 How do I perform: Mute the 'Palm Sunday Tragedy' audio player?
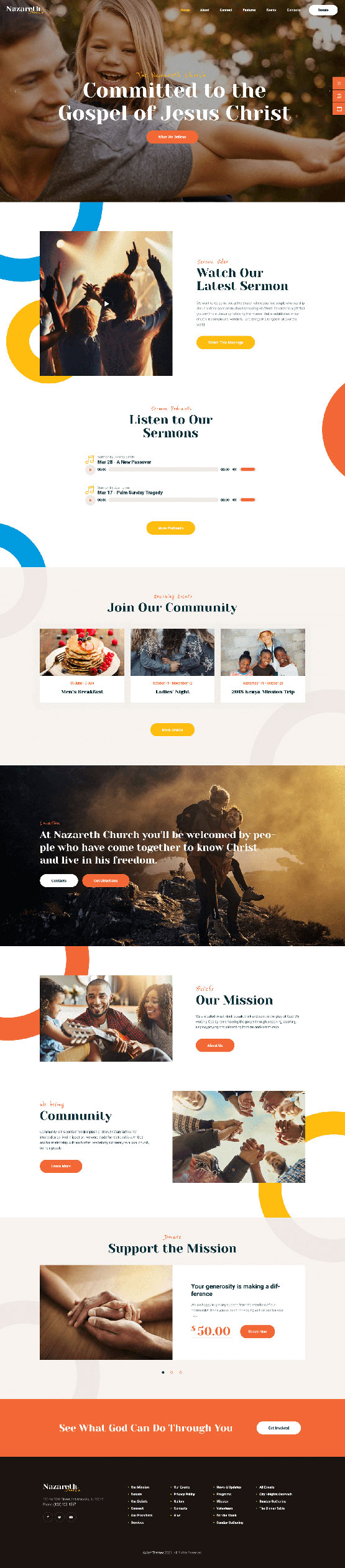[x=234, y=500]
